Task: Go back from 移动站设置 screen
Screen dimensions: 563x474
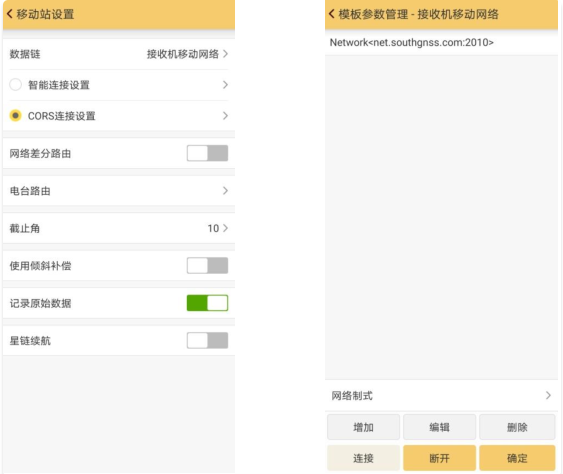Action: [10, 14]
